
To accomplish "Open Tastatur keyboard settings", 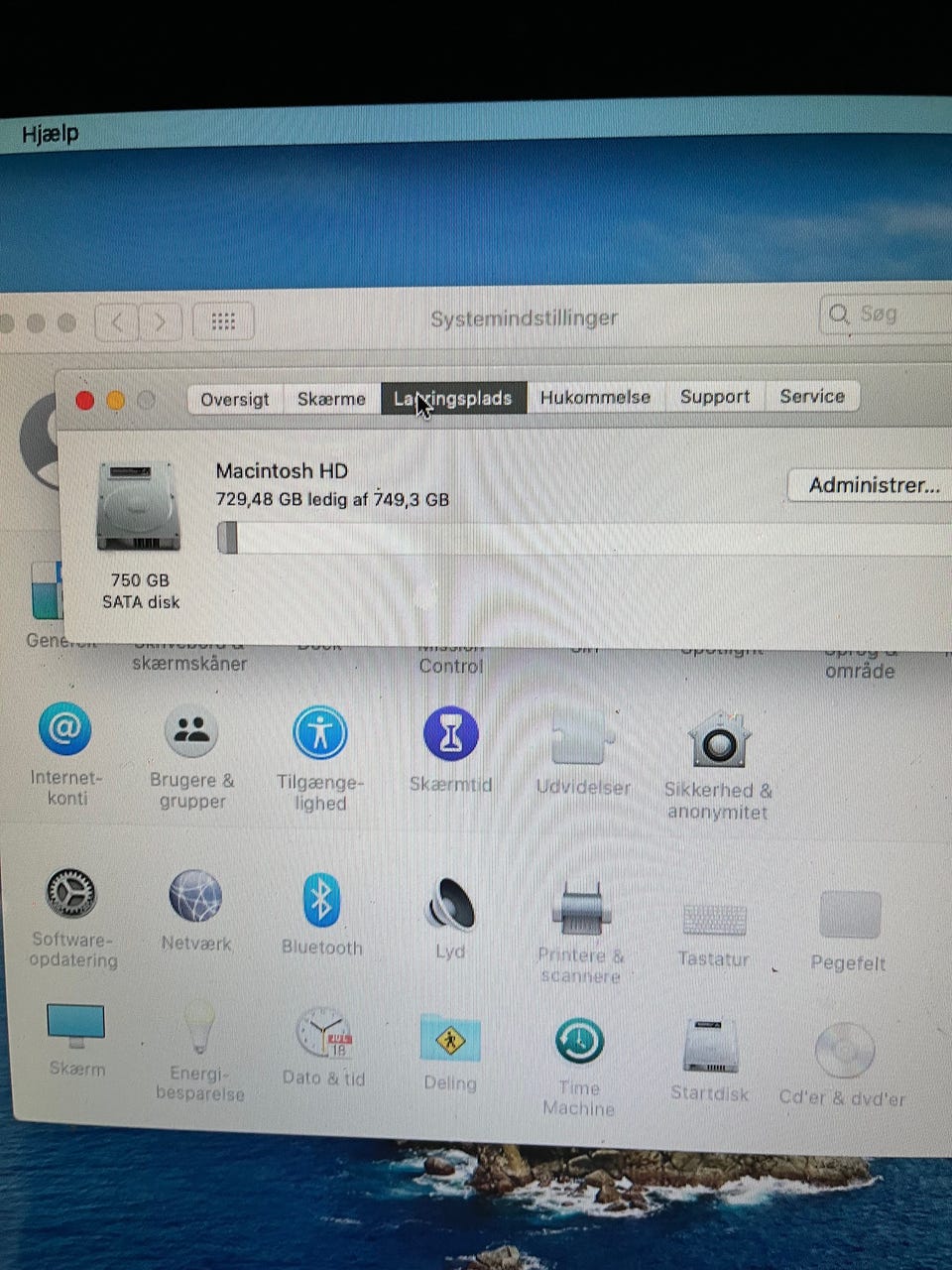I will tap(714, 919).
